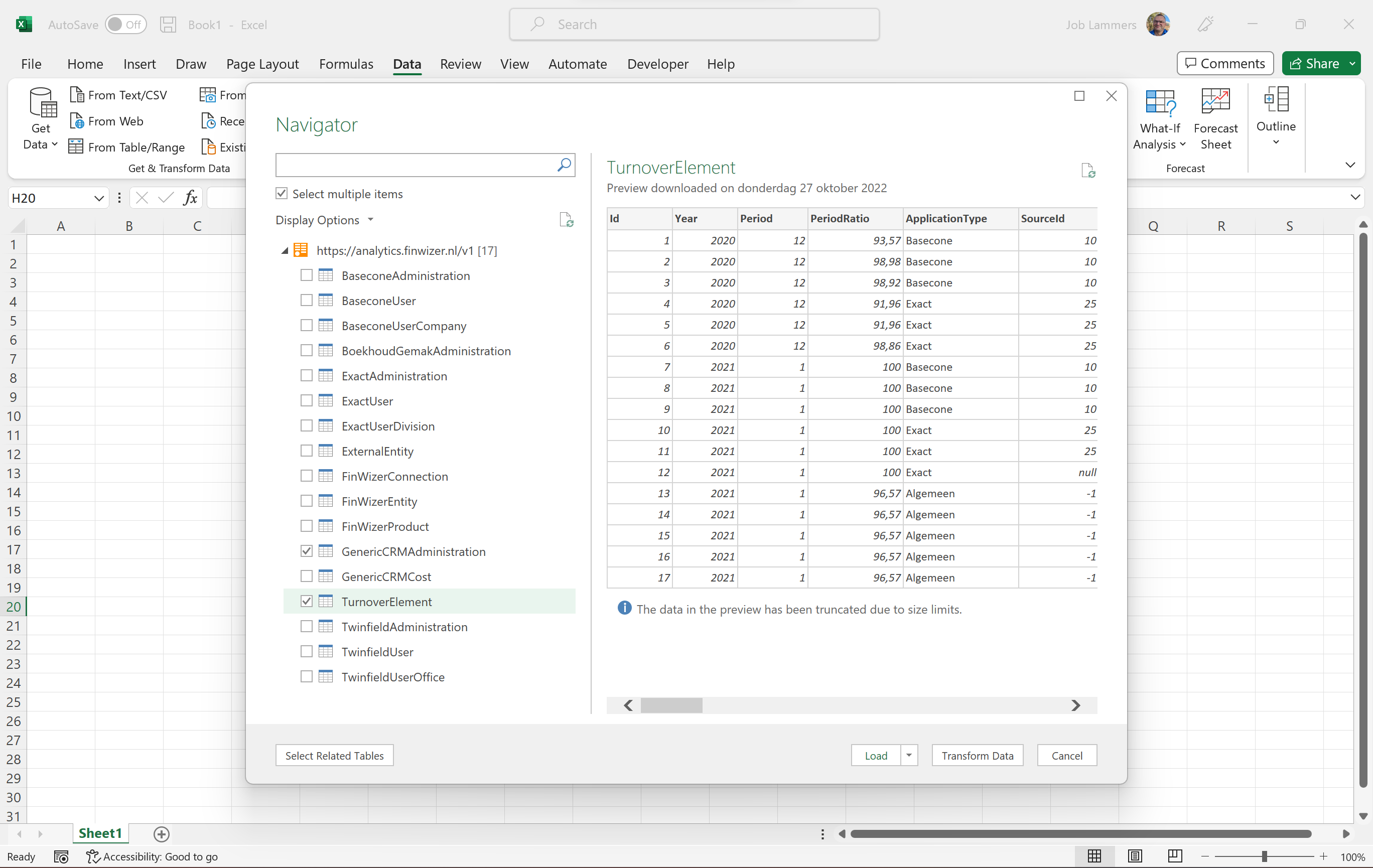The image size is (1373, 868).
Task: Zoom out with the minus icon
Action: pyautogui.click(x=1204, y=856)
